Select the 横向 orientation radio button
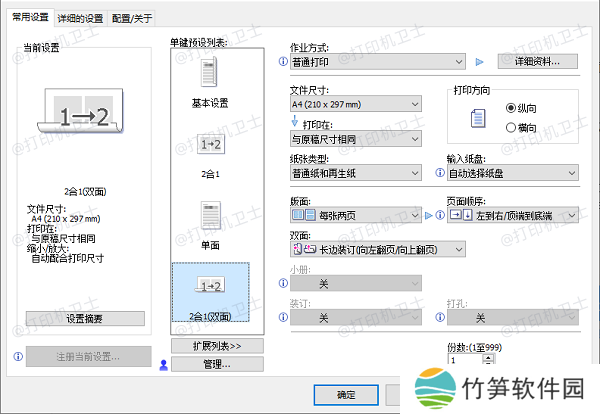 point(511,127)
